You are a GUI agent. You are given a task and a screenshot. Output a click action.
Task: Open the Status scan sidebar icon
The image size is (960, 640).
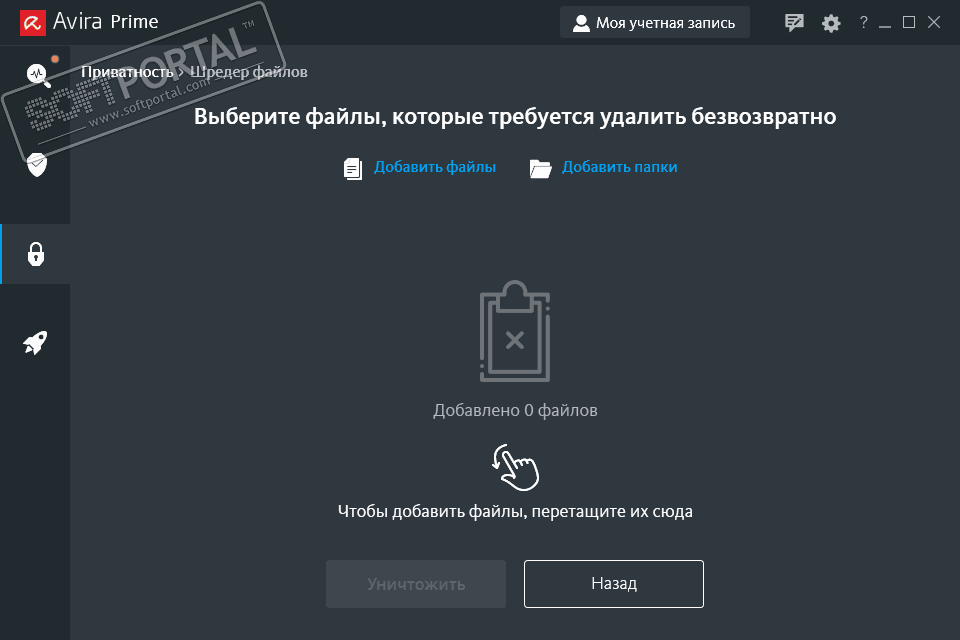tap(38, 75)
